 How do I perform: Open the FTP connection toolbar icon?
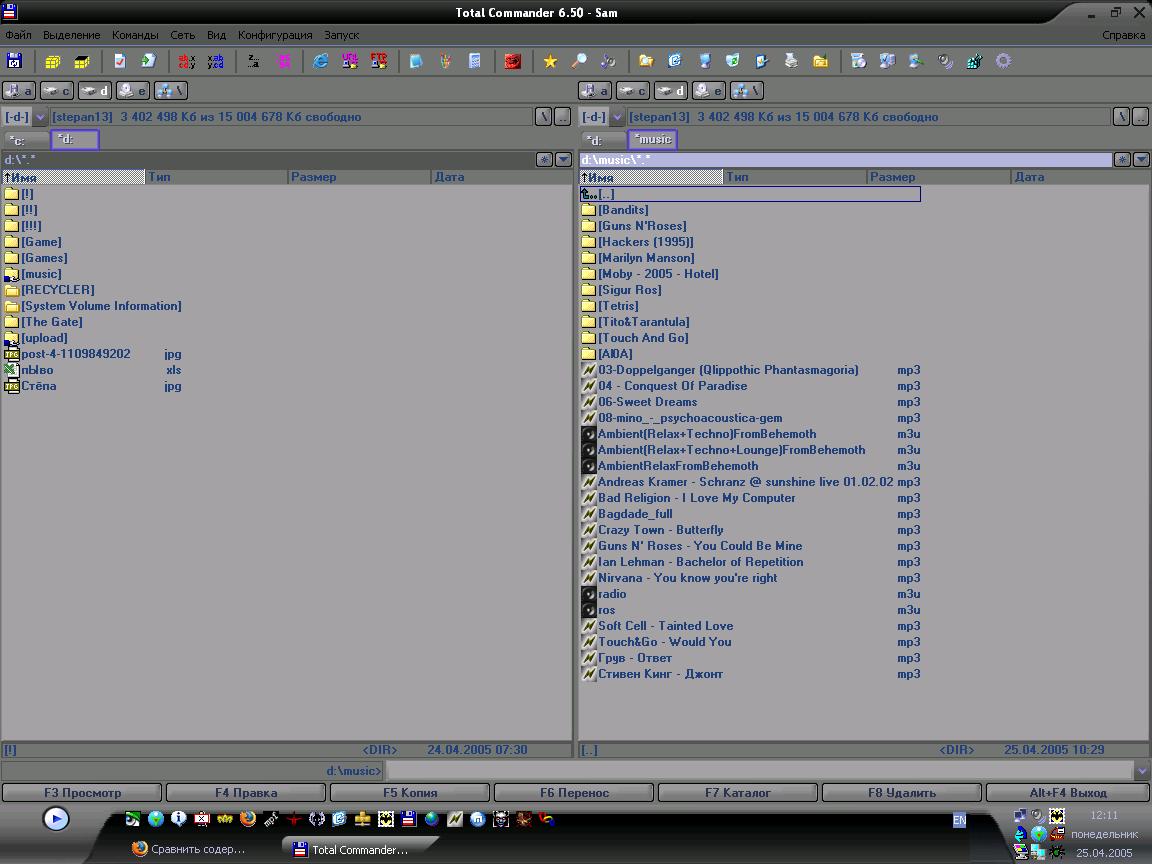(378, 61)
